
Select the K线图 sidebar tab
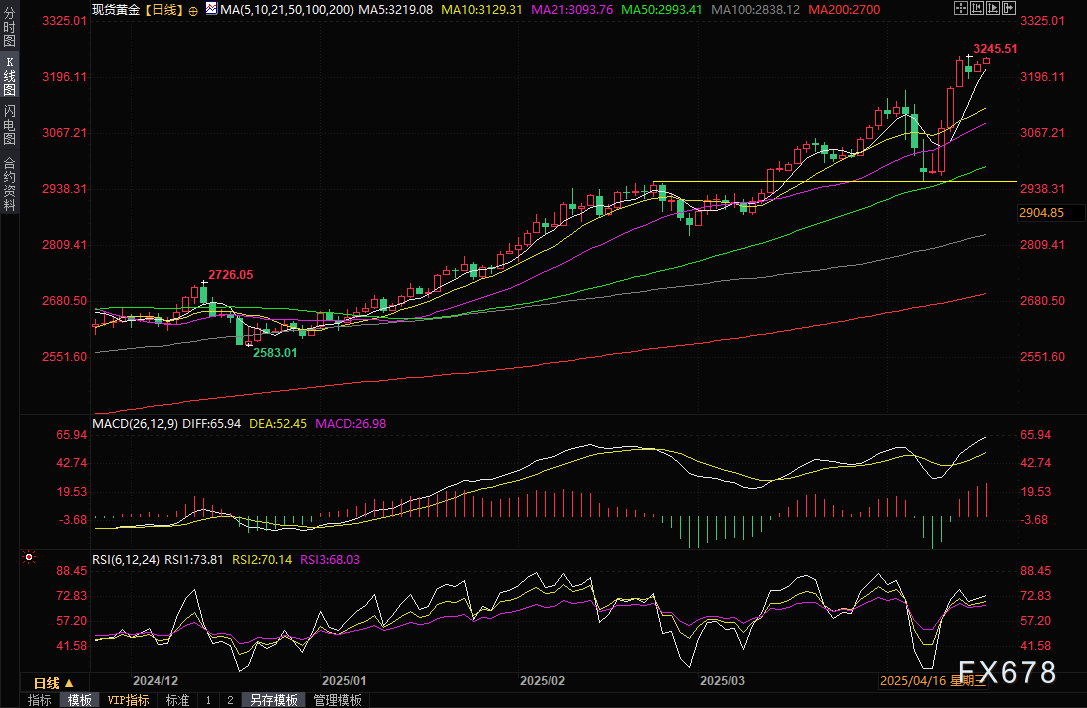tap(9, 75)
